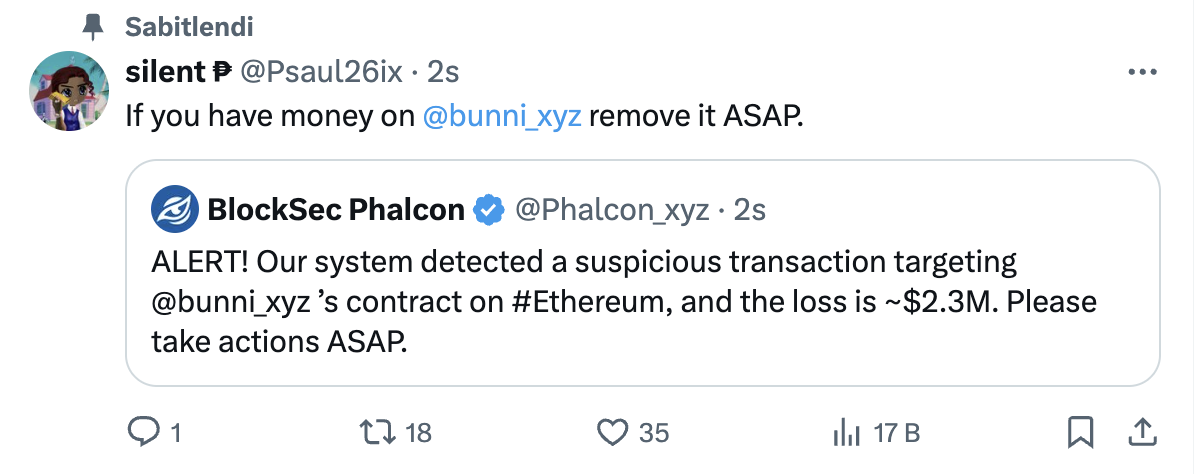Viewport: 1194px width, 474px height.
Task: Click the main tweet's 2s timestamp
Action: [443, 72]
